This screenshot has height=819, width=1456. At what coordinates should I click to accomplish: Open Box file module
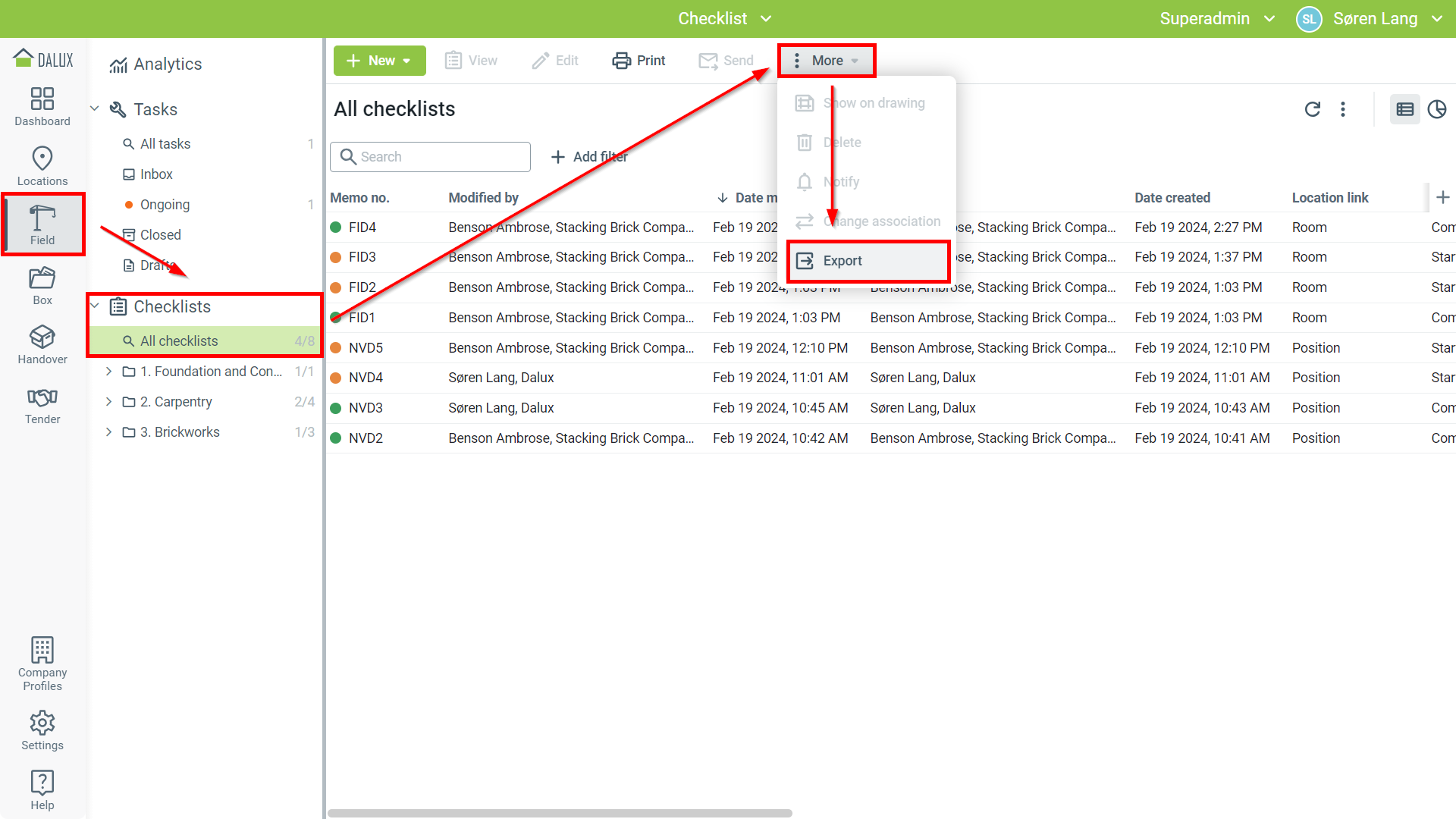click(x=42, y=286)
